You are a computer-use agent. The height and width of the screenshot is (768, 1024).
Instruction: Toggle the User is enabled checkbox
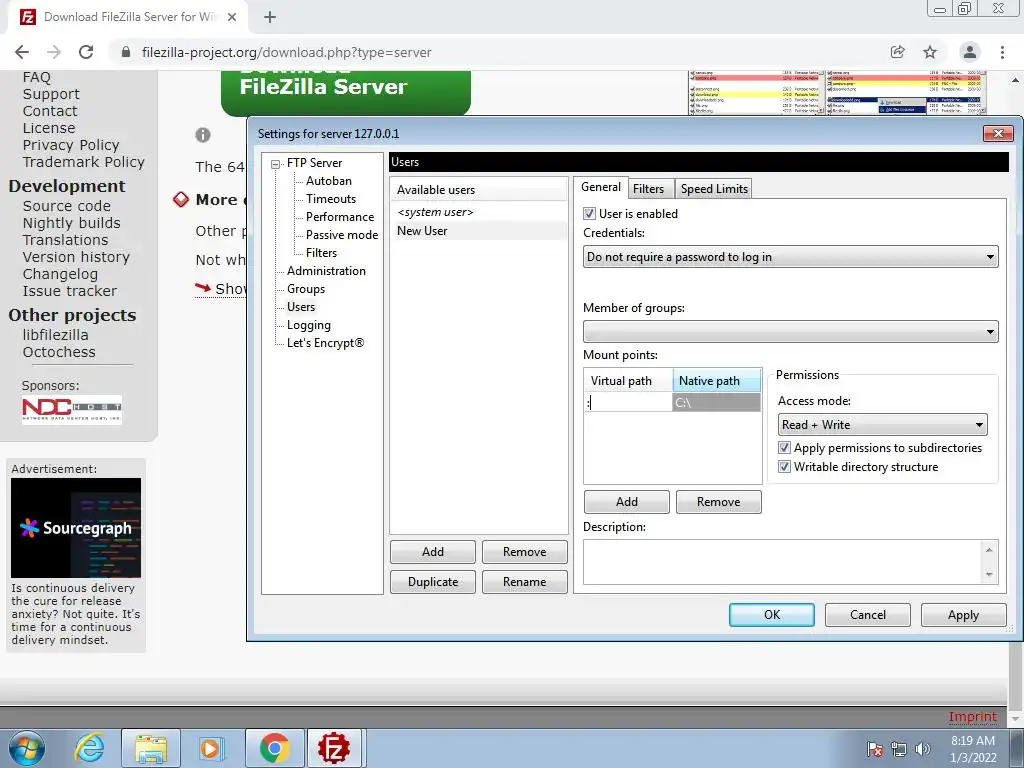(589, 214)
